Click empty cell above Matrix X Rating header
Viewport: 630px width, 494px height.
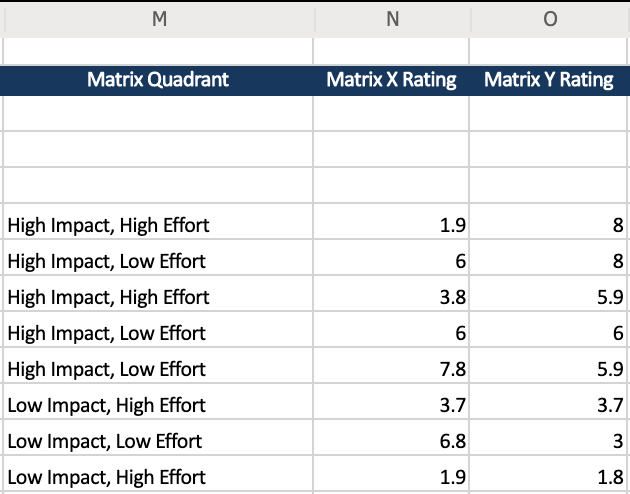(391, 51)
